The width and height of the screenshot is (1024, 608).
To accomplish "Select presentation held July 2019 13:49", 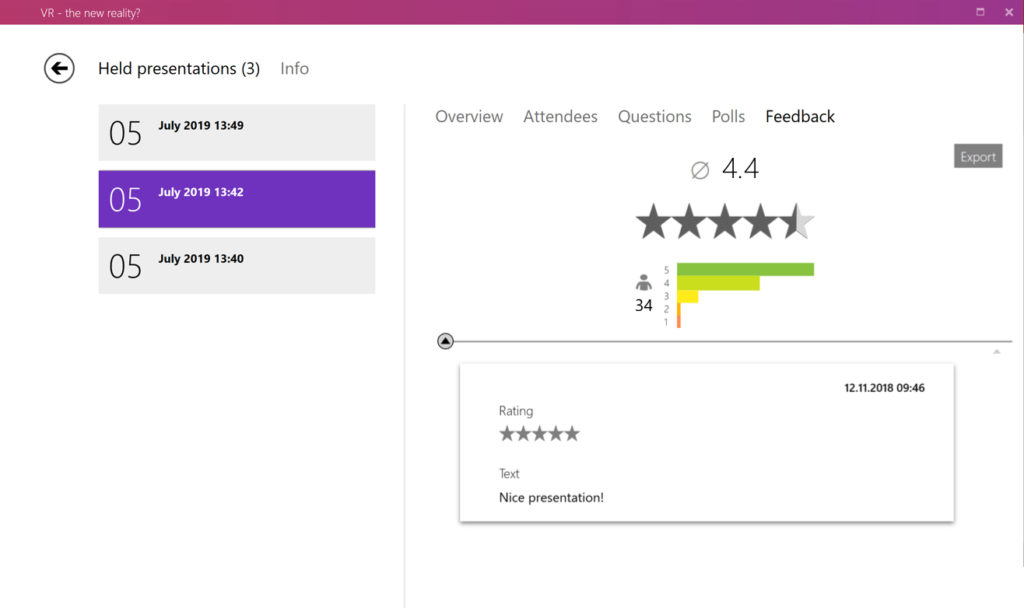I will coord(237,133).
